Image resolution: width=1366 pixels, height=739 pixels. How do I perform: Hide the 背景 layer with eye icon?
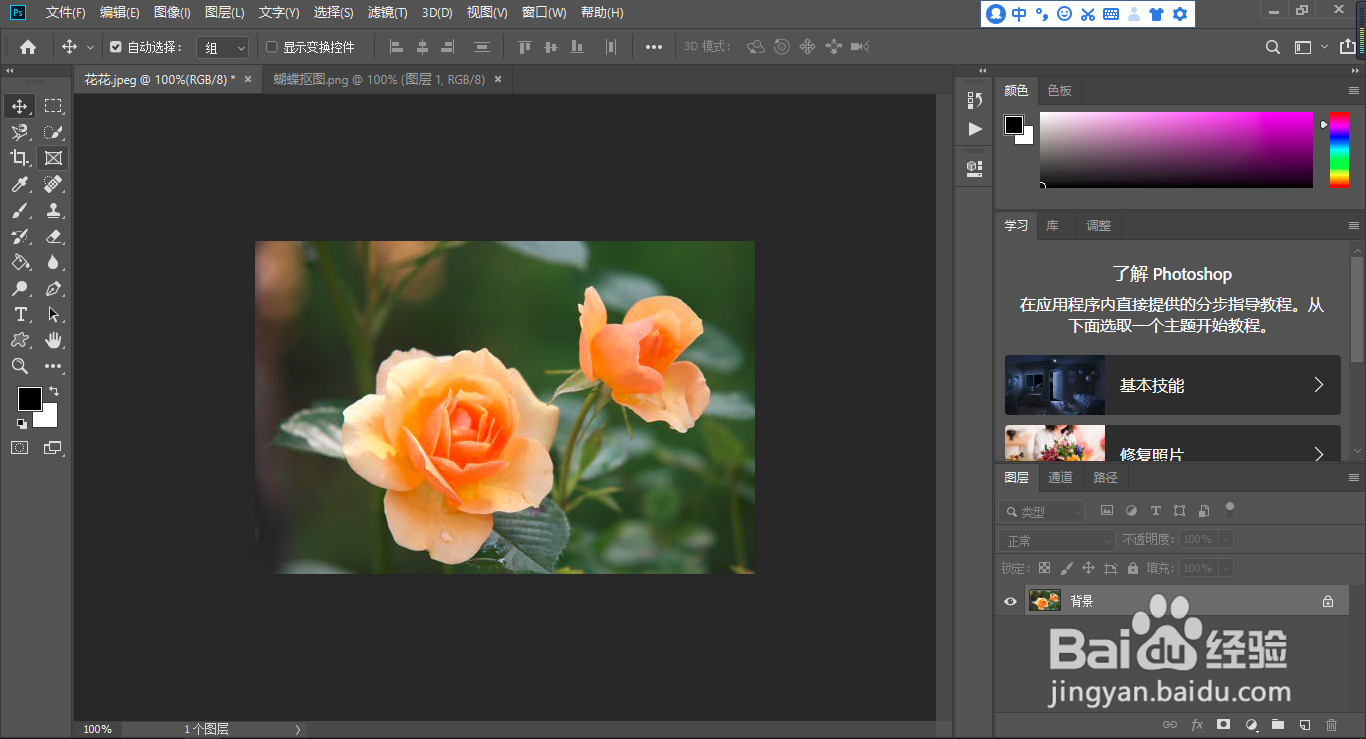[1010, 601]
